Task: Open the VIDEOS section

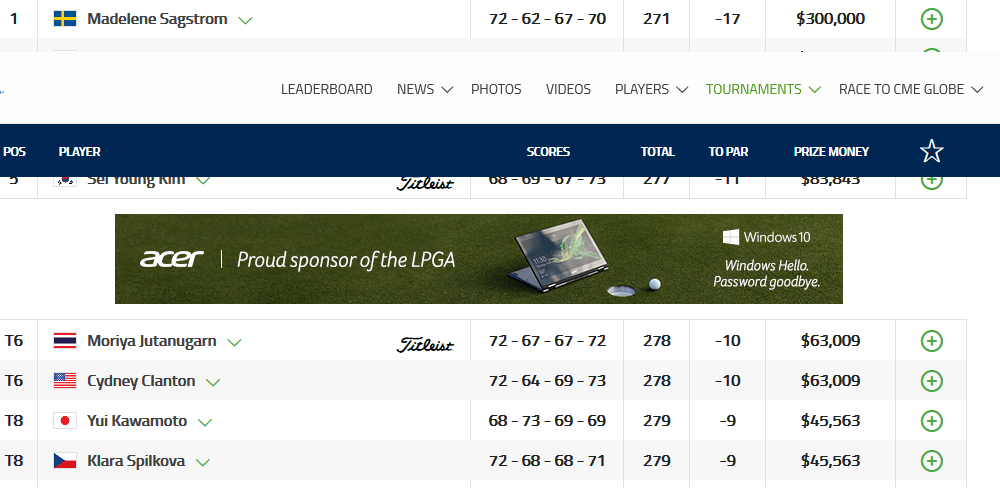Action: pos(568,89)
